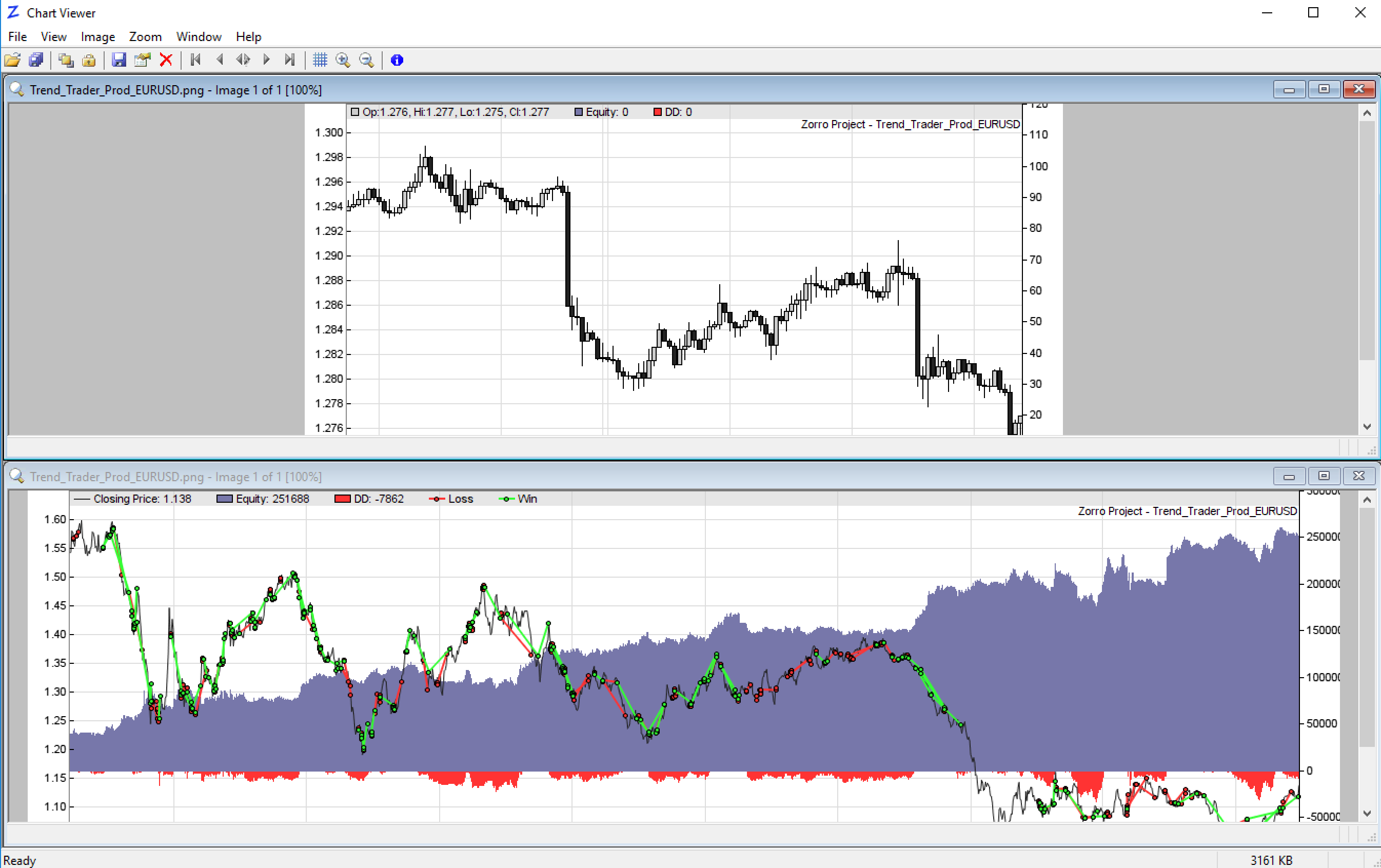The height and width of the screenshot is (868, 1381).
Task: Minimize the upper Trend_Trader chart window
Action: (x=1288, y=89)
